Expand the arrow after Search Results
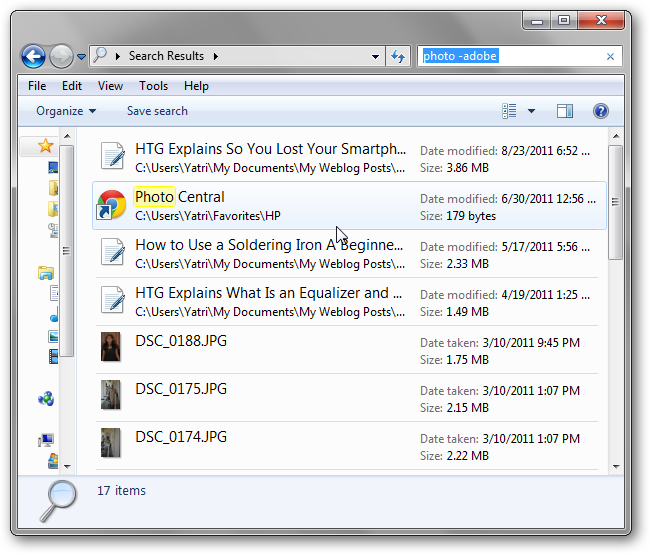650x554 pixels. [216, 56]
